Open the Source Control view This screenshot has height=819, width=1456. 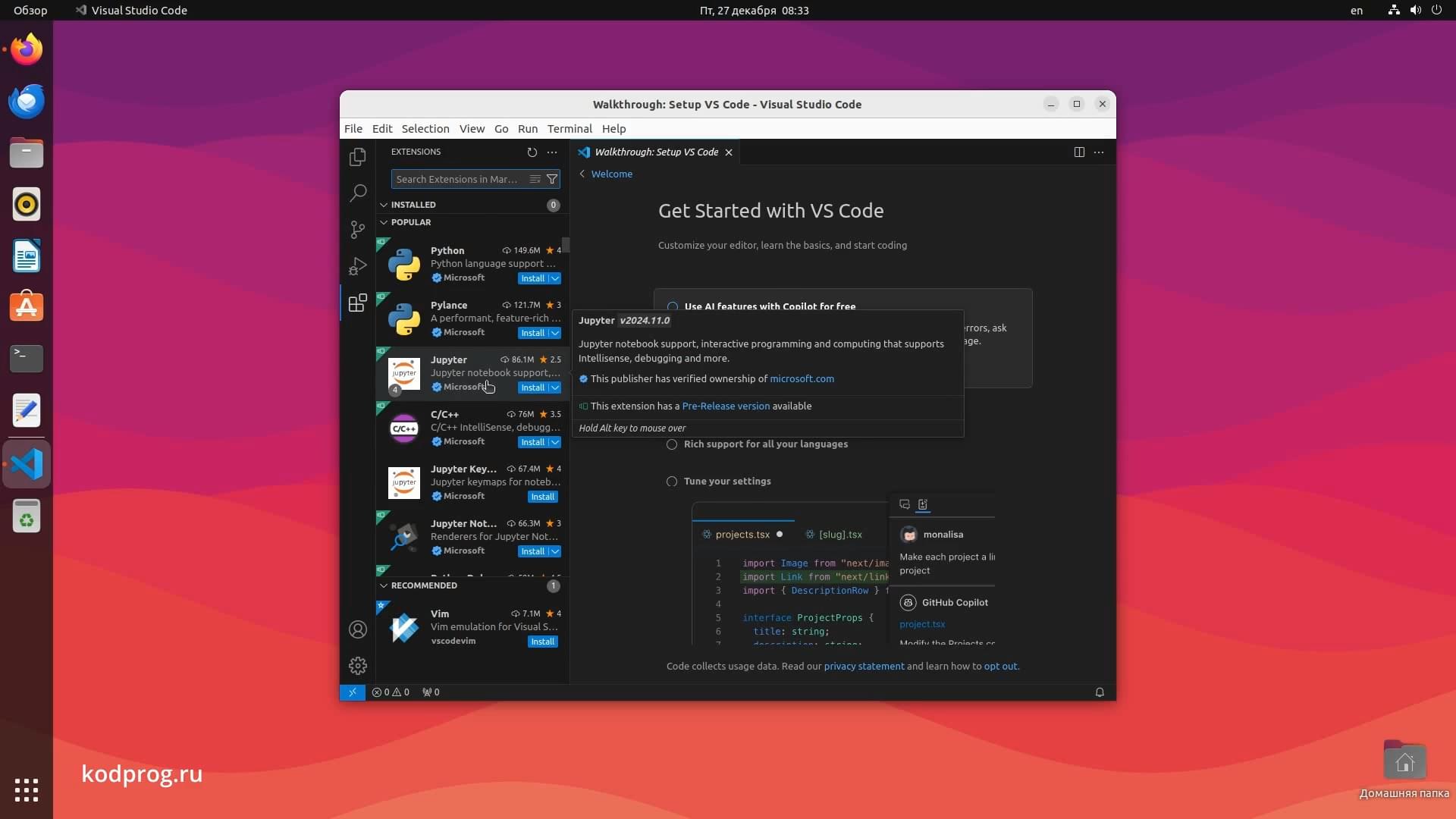tap(357, 230)
